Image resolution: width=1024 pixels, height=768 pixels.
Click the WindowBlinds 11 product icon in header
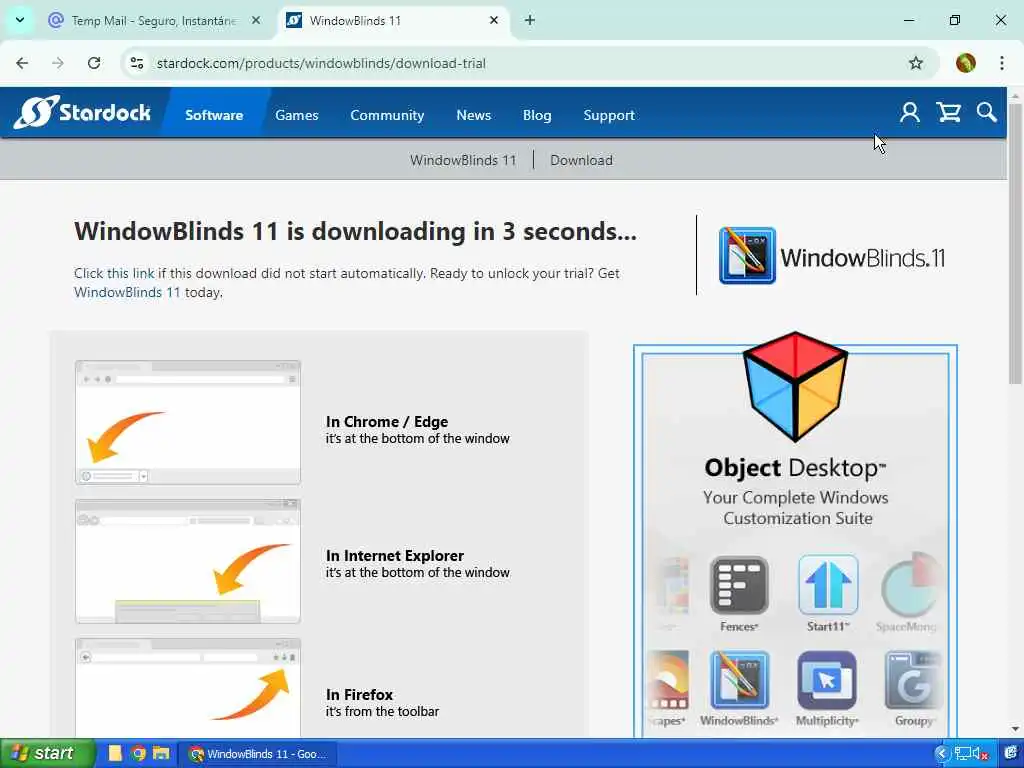point(747,255)
